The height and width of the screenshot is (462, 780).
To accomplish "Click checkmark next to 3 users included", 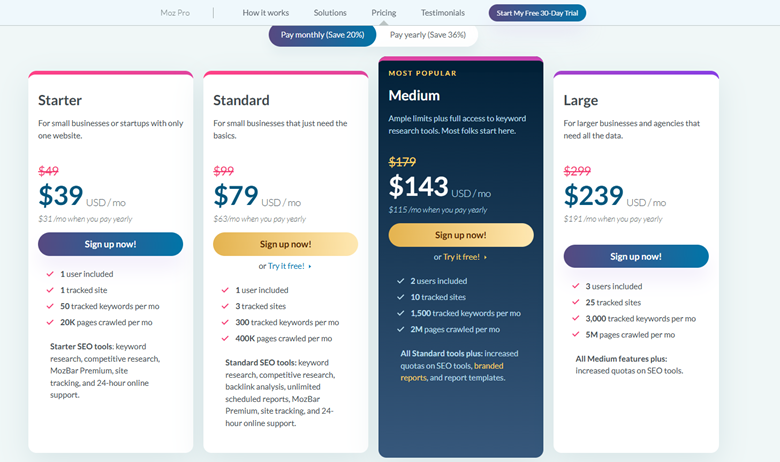I will 576,286.
